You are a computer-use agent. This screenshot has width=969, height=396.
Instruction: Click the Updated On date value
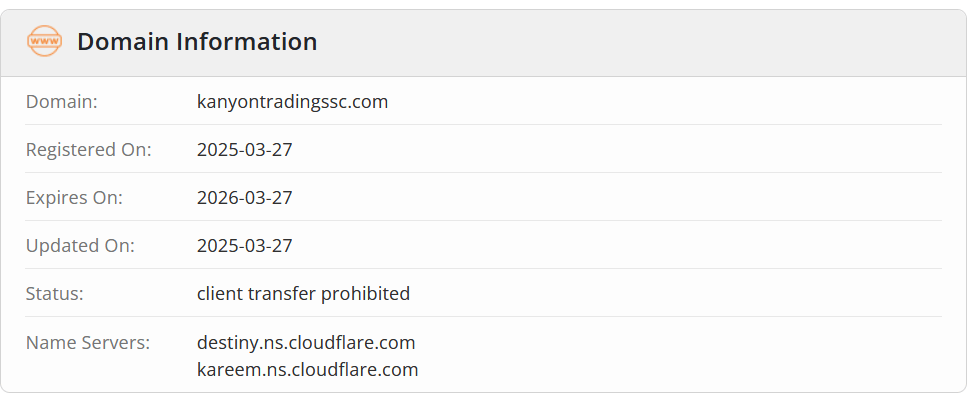[x=245, y=246]
